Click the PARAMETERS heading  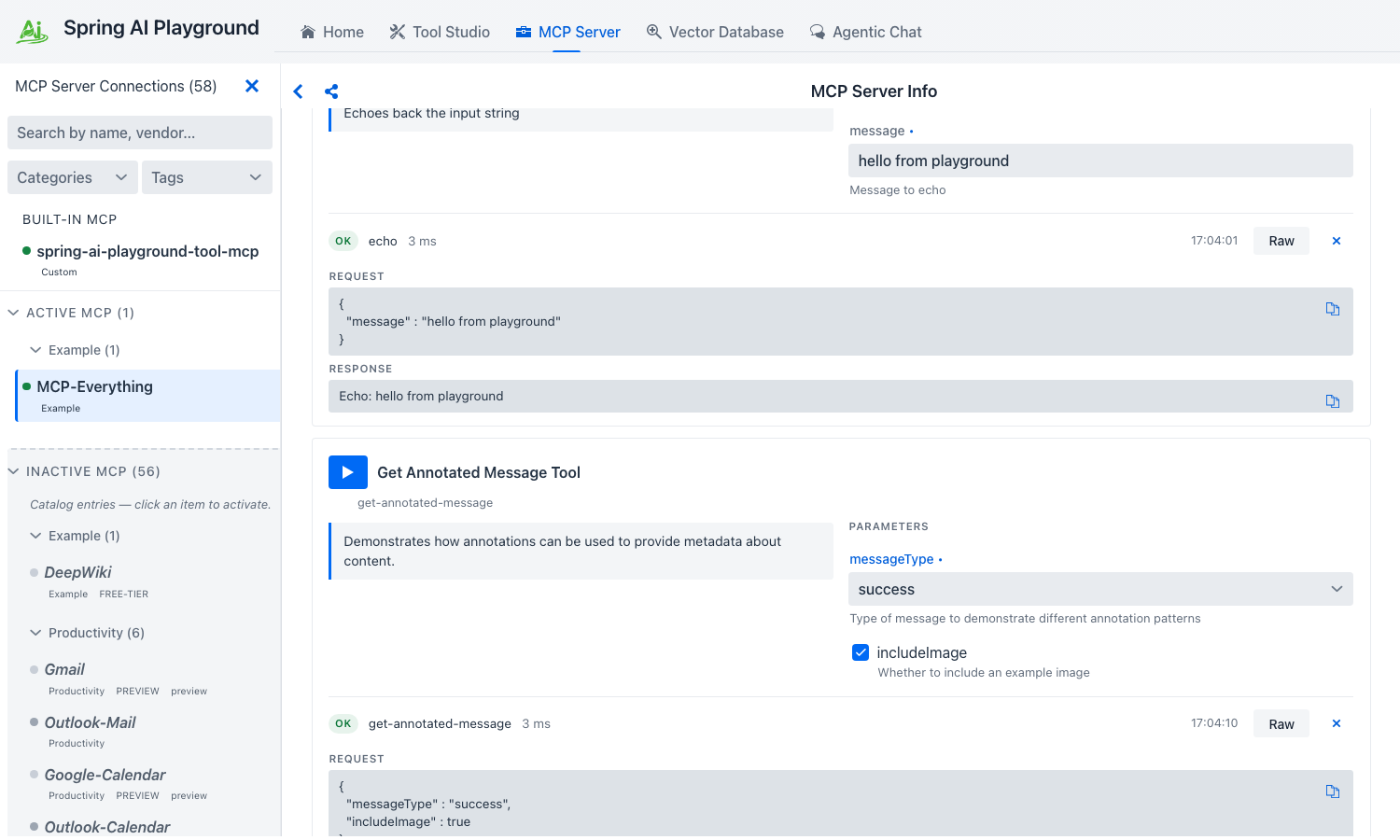[889, 526]
